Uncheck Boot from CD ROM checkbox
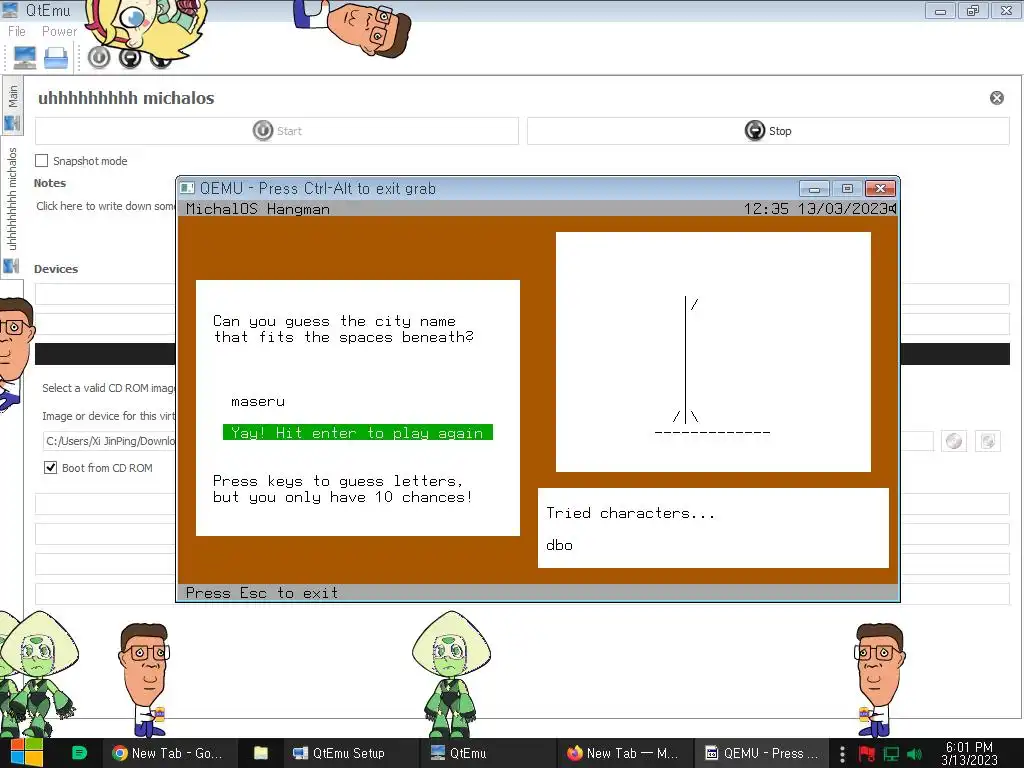 pyautogui.click(x=50, y=468)
